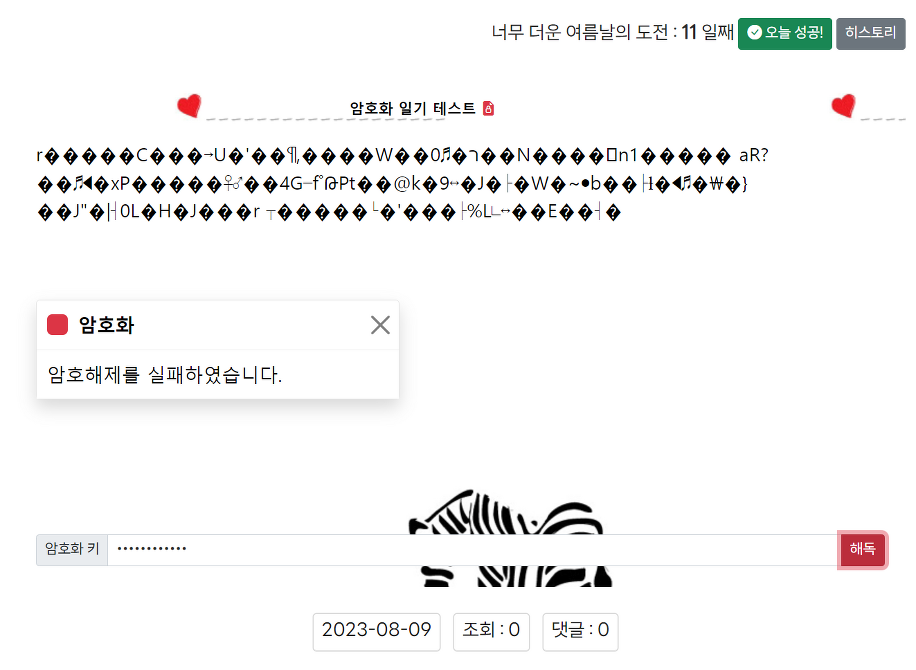
Task: Click the 암호화 키 label
Action: tap(72, 549)
